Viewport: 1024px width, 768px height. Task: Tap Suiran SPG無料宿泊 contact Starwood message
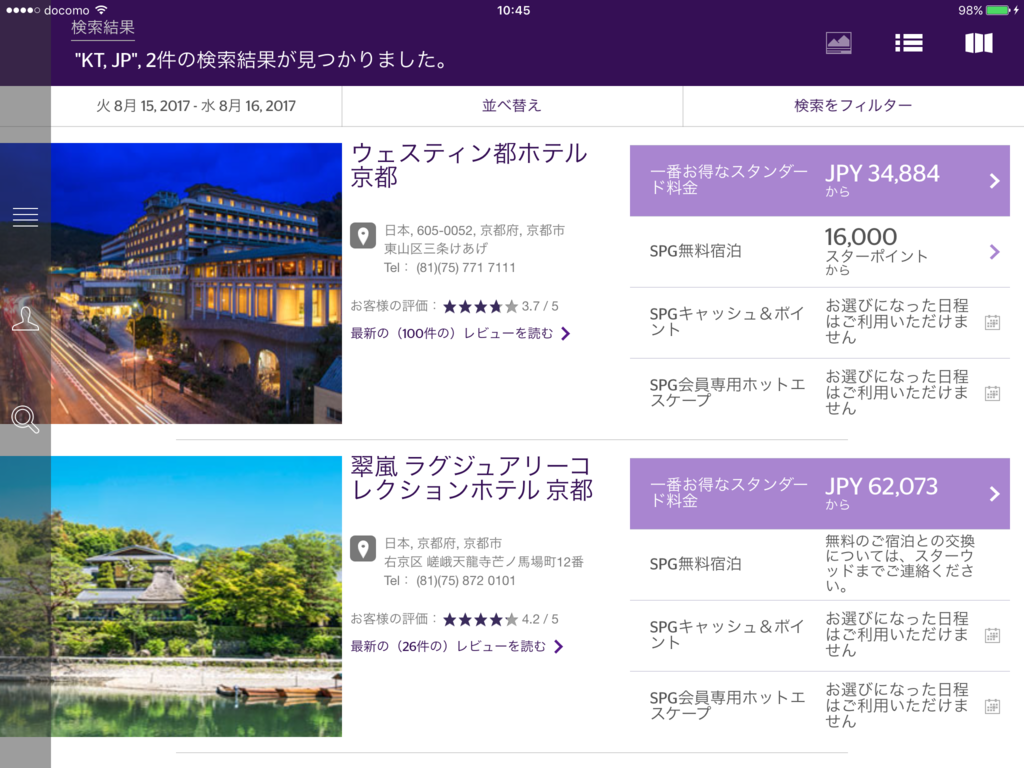click(x=900, y=564)
